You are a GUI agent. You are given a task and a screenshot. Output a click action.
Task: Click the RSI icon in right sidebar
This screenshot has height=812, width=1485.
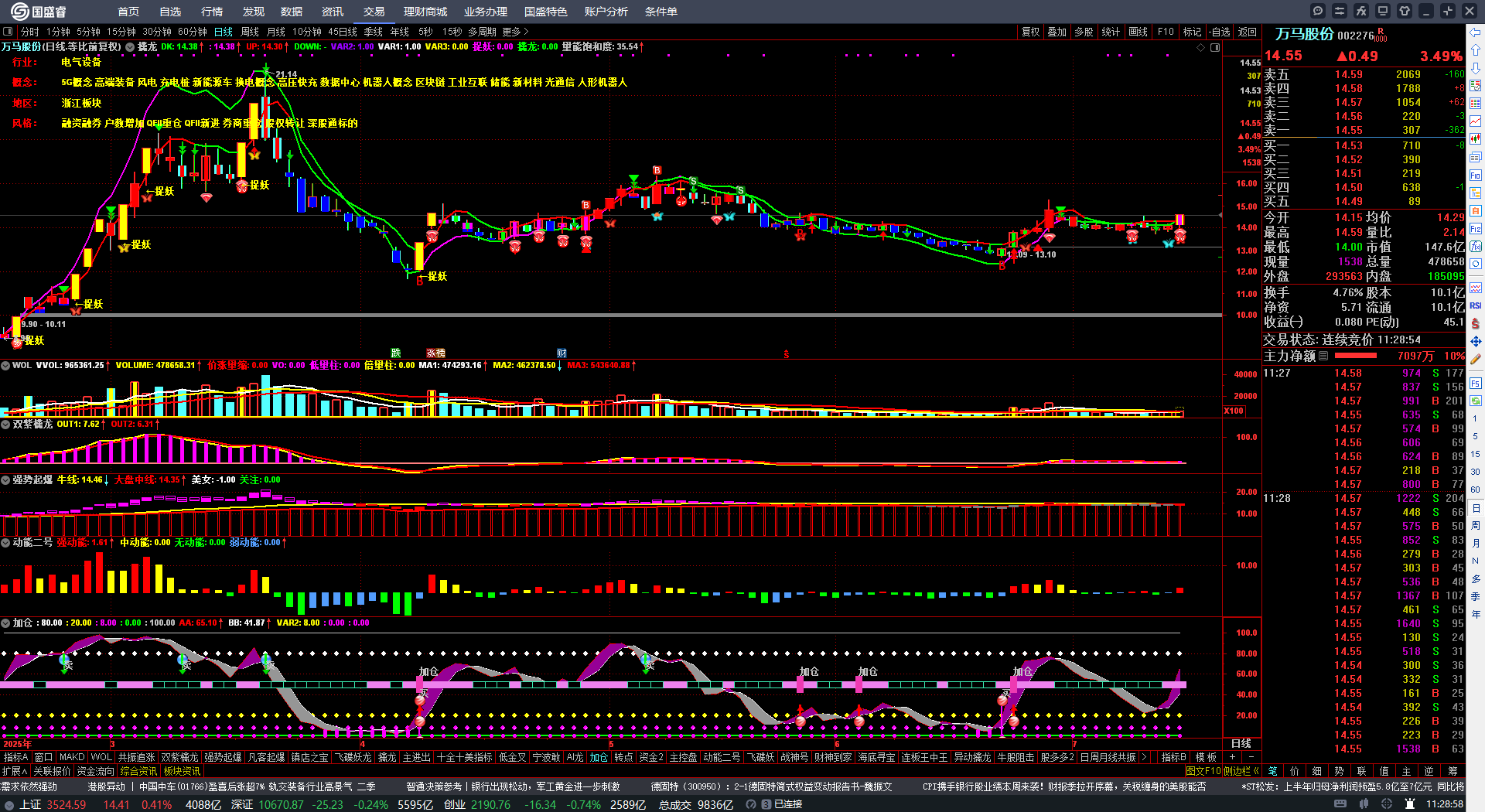click(1476, 305)
